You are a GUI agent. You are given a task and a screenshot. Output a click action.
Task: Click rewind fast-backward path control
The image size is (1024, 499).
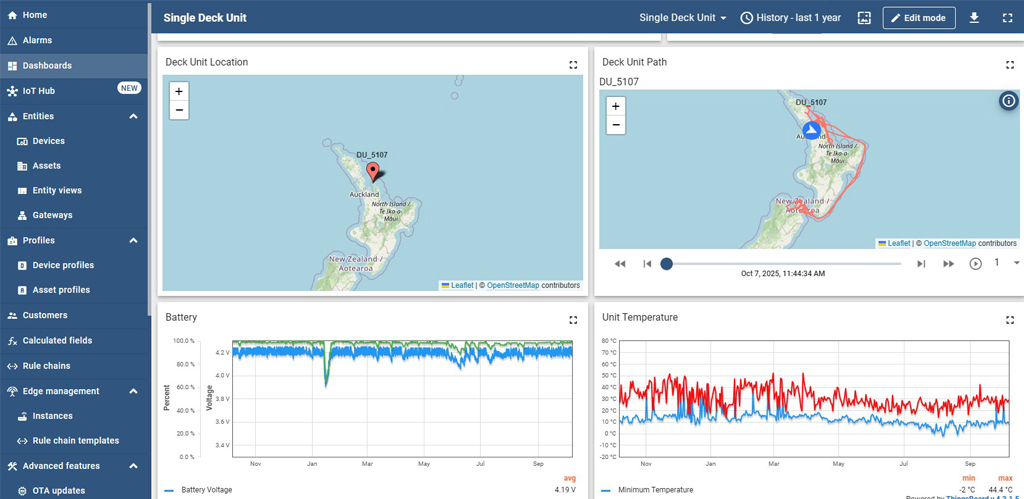click(620, 264)
